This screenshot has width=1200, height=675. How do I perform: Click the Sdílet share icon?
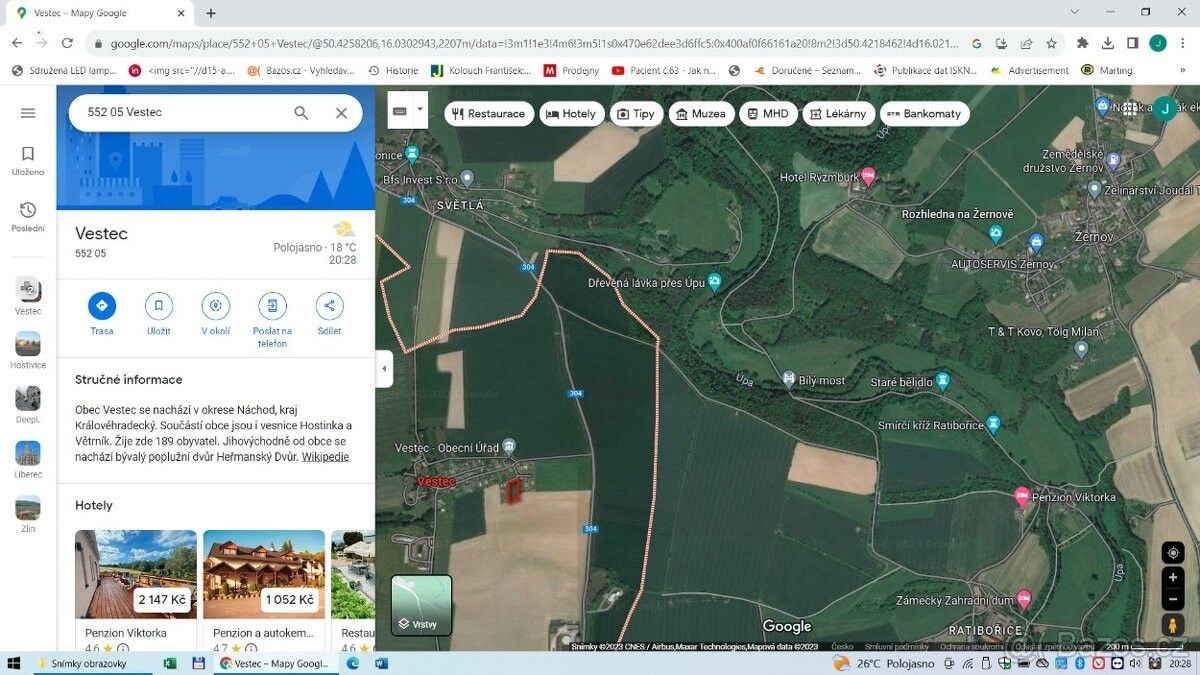pos(329,306)
